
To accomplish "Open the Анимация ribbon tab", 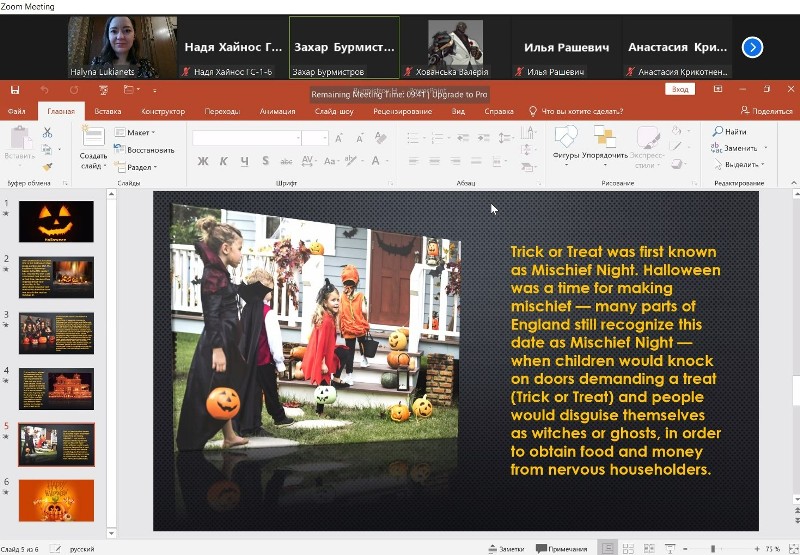I will pyautogui.click(x=277, y=112).
